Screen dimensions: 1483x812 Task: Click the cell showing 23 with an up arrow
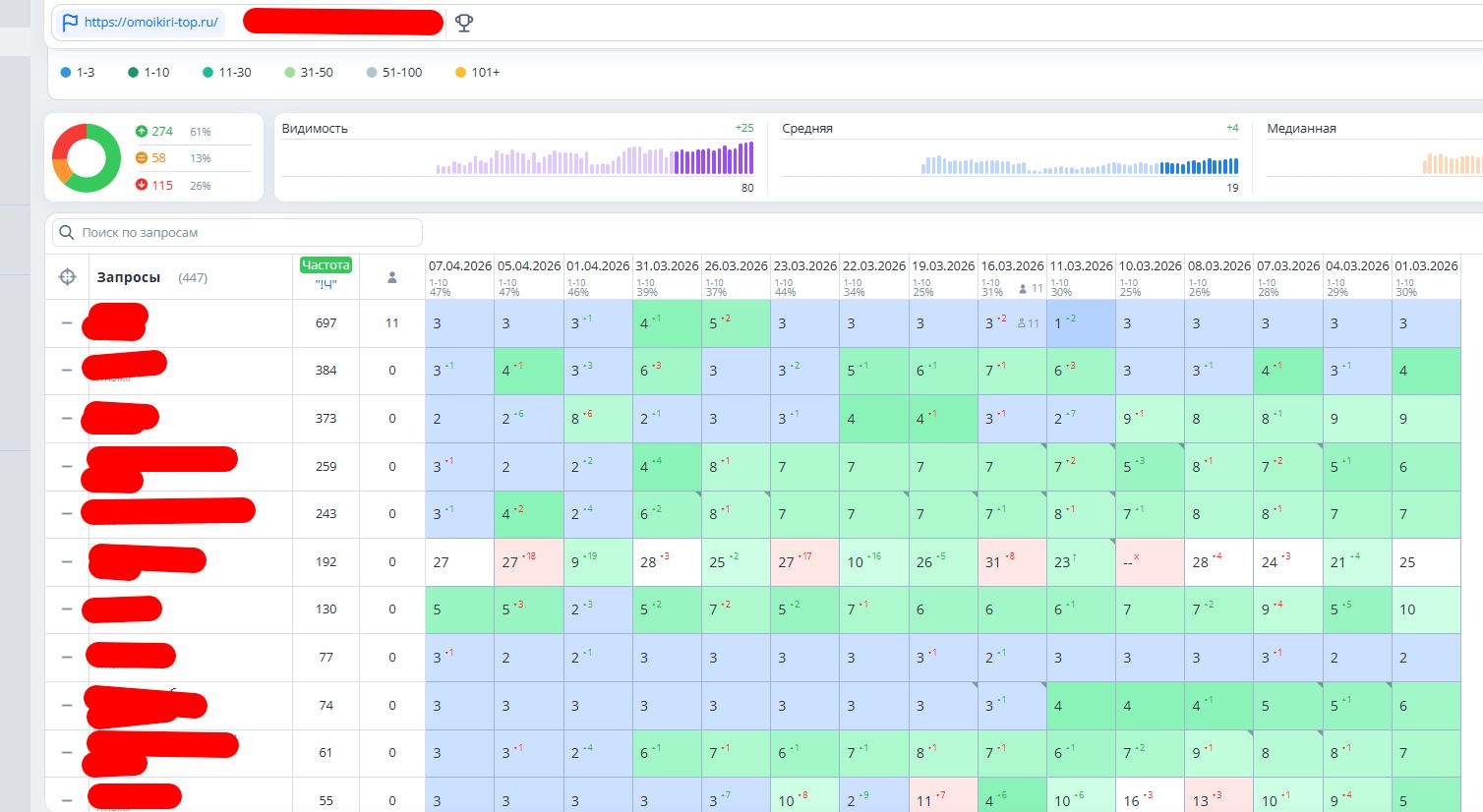click(1081, 562)
